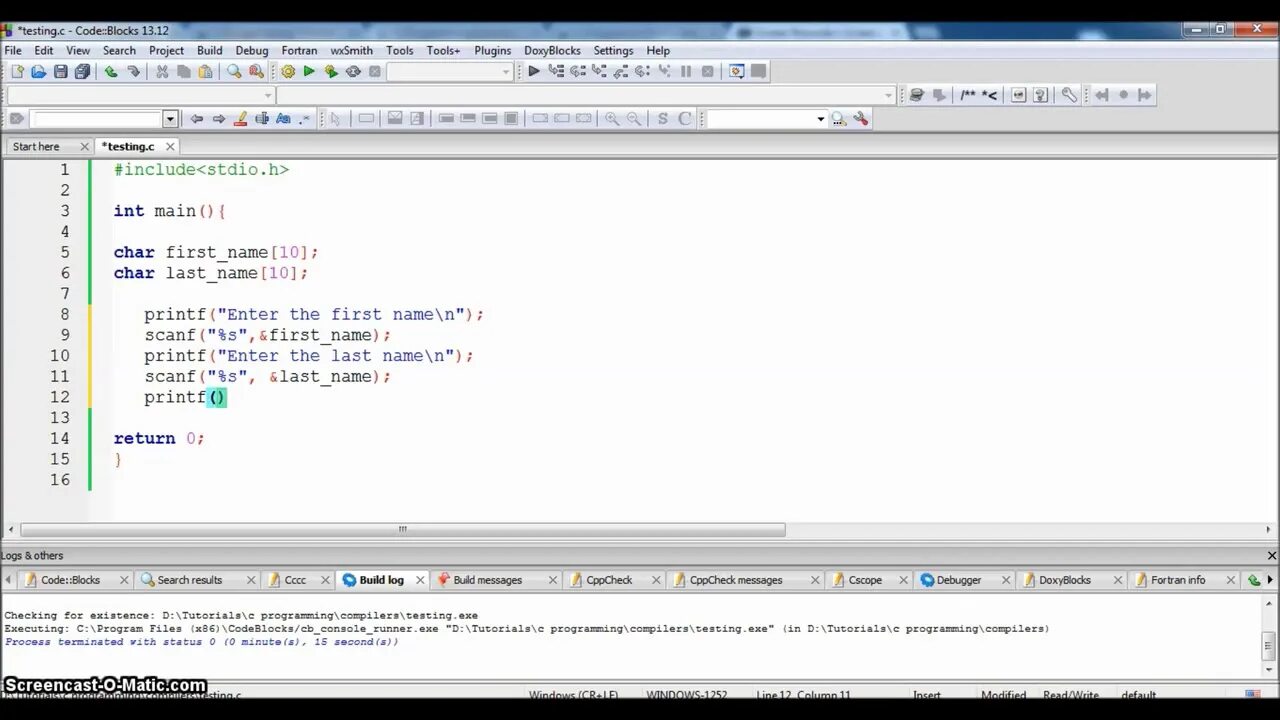Open the File menu
The height and width of the screenshot is (720, 1280).
pos(13,50)
